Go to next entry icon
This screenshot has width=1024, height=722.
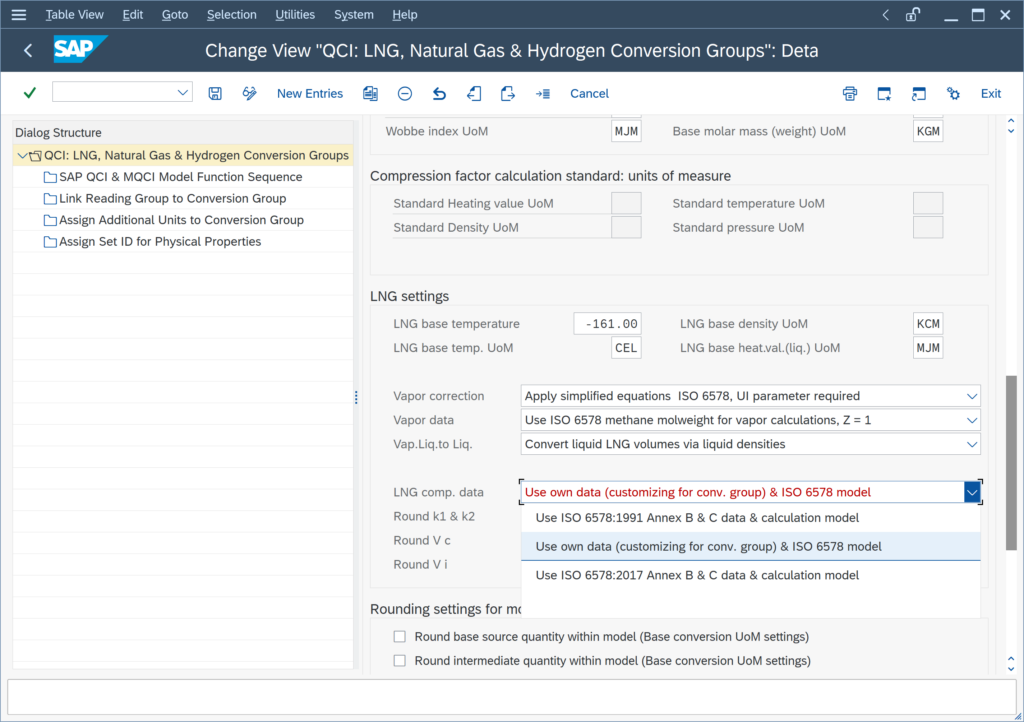(x=507, y=93)
